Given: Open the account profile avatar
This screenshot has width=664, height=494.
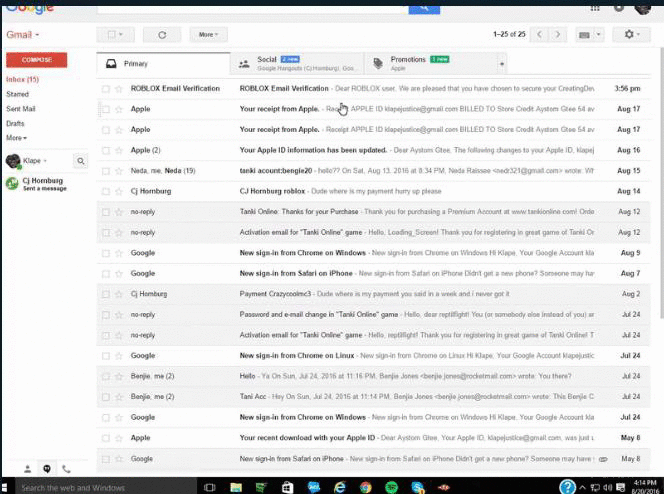Looking at the screenshot, I should point(642,8).
